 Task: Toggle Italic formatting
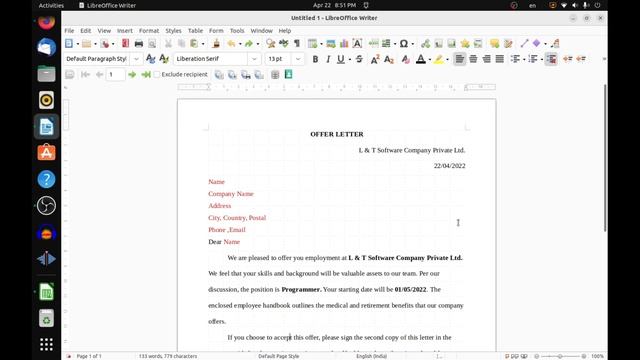(x=328, y=59)
